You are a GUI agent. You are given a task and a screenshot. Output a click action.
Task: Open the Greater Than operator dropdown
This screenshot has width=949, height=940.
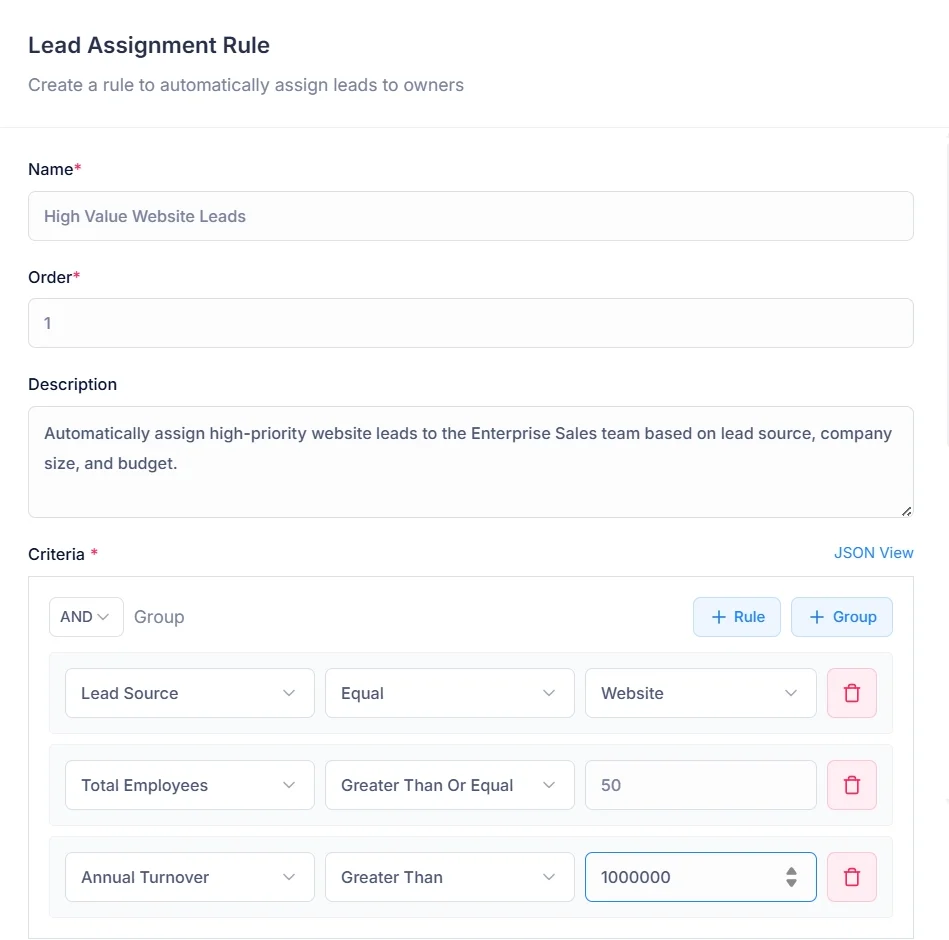tap(449, 877)
